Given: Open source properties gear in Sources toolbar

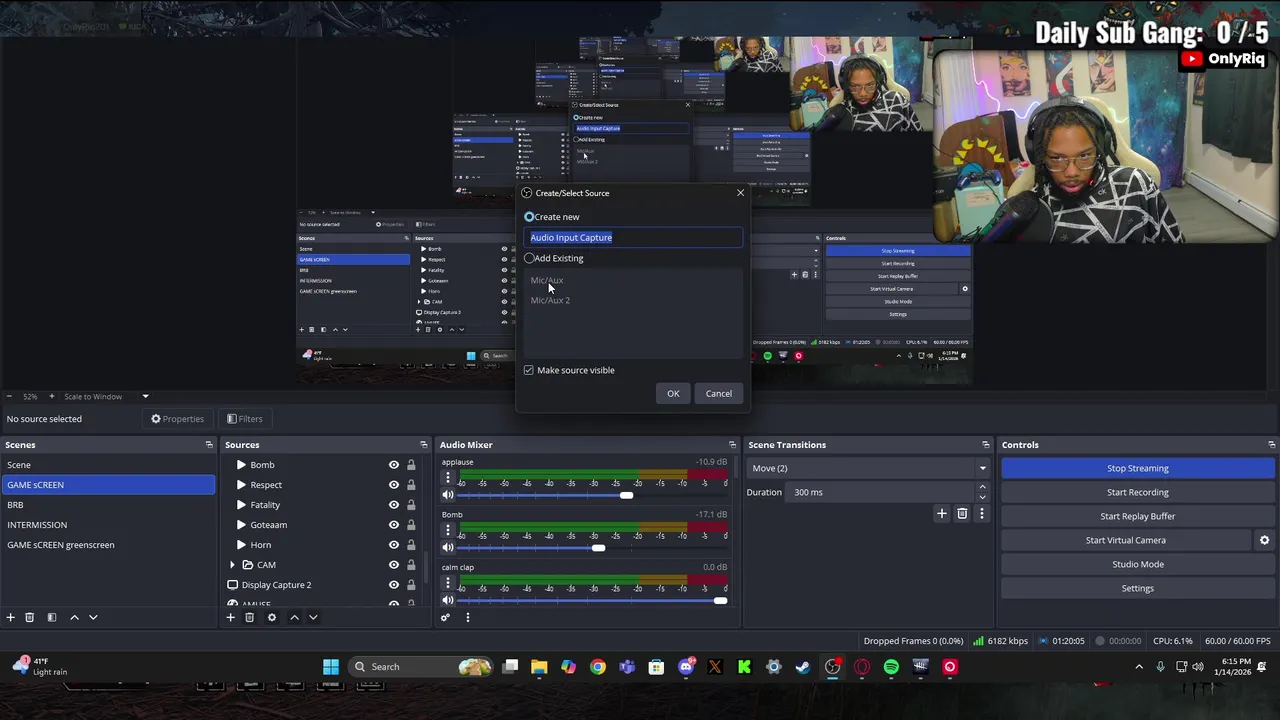Looking at the screenshot, I should [x=271, y=617].
